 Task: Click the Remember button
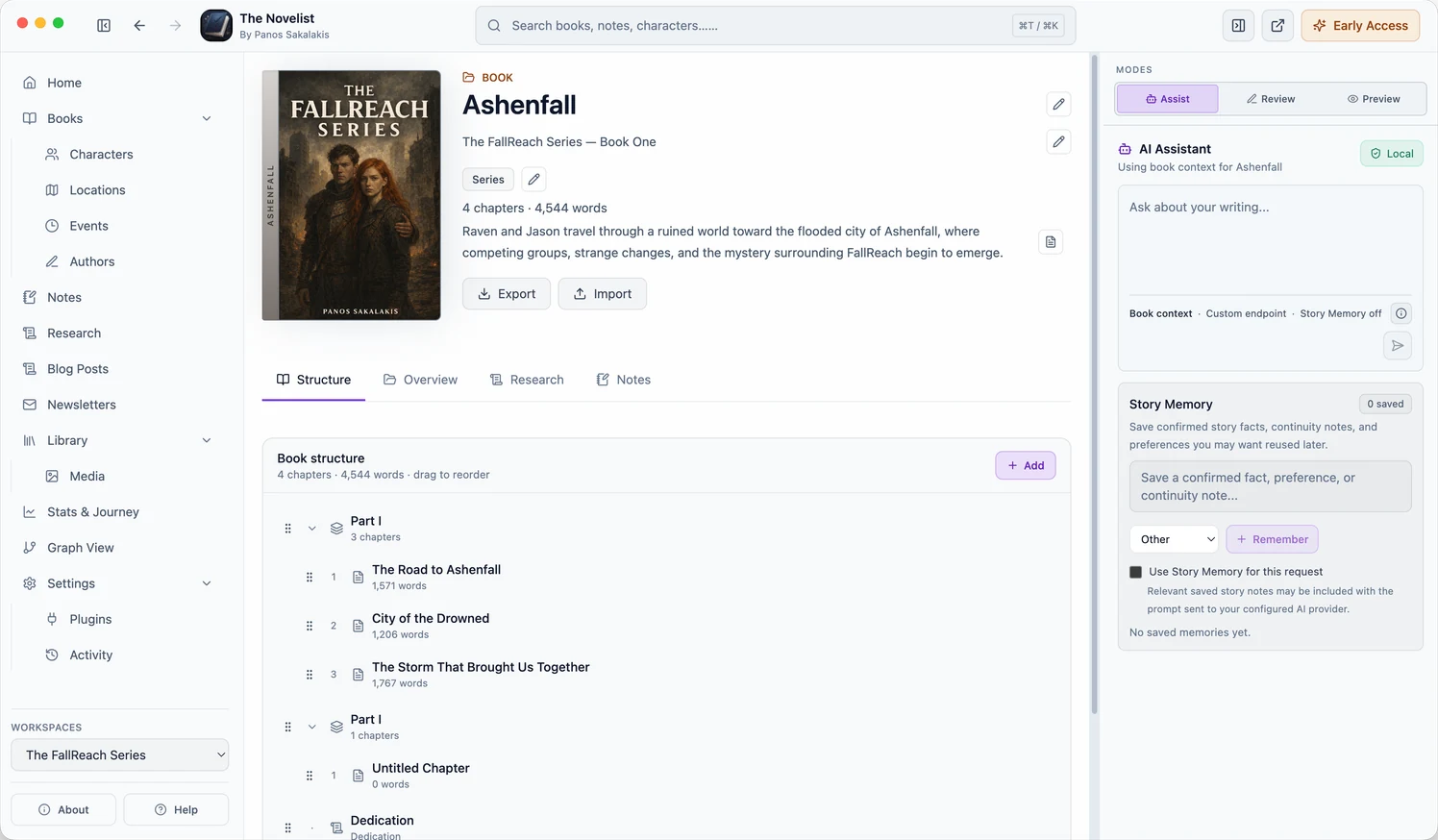coord(1272,539)
